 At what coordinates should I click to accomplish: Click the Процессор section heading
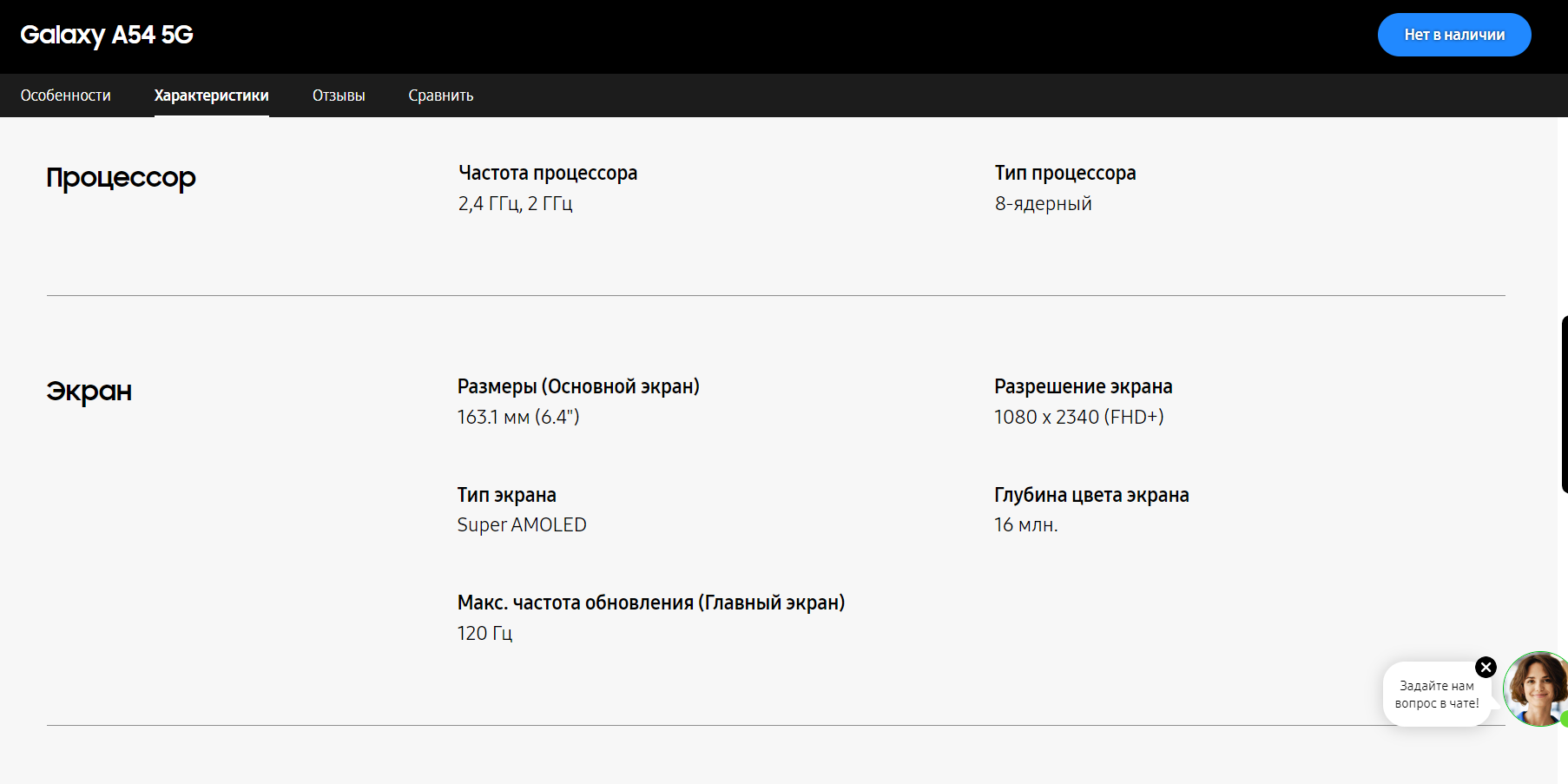pyautogui.click(x=121, y=178)
